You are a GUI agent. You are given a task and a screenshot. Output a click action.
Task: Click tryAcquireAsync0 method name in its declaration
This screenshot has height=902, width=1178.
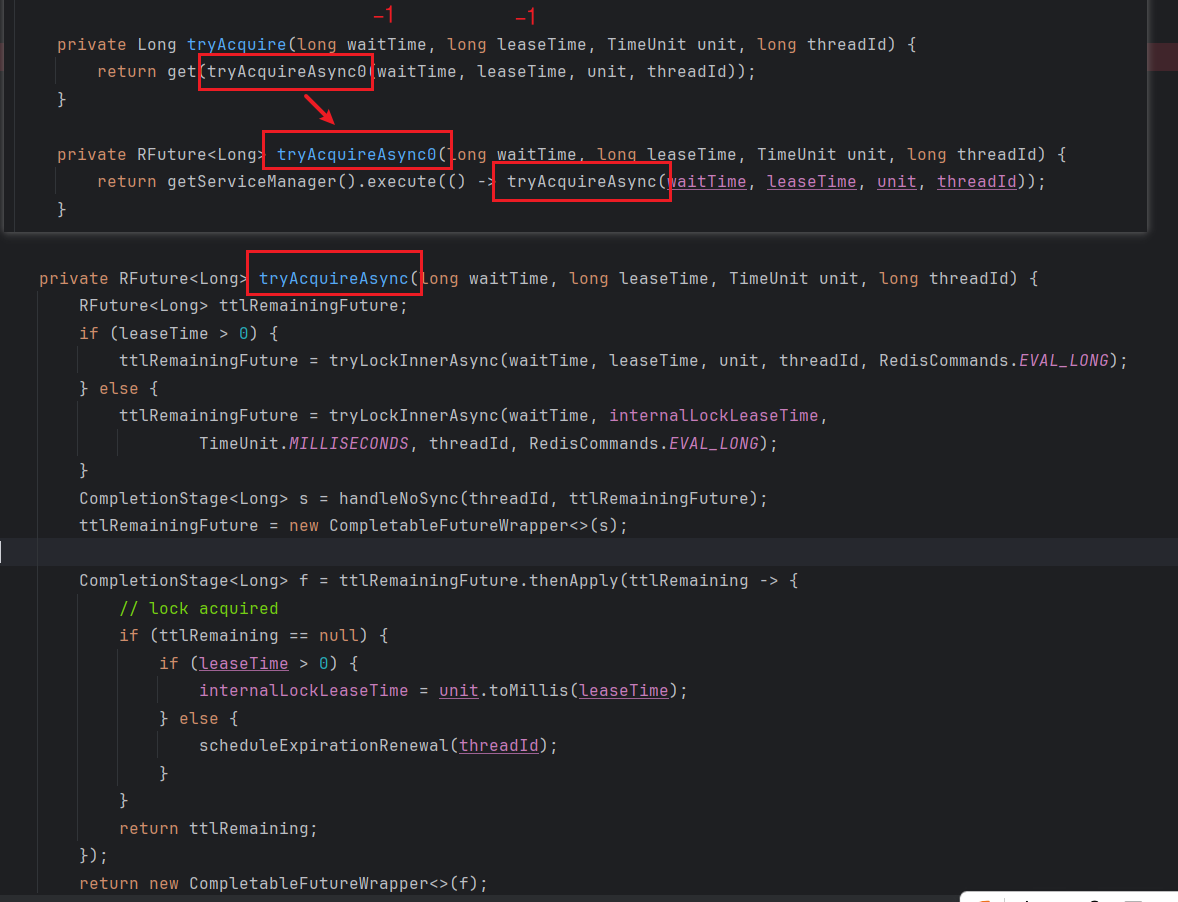[x=356, y=155]
